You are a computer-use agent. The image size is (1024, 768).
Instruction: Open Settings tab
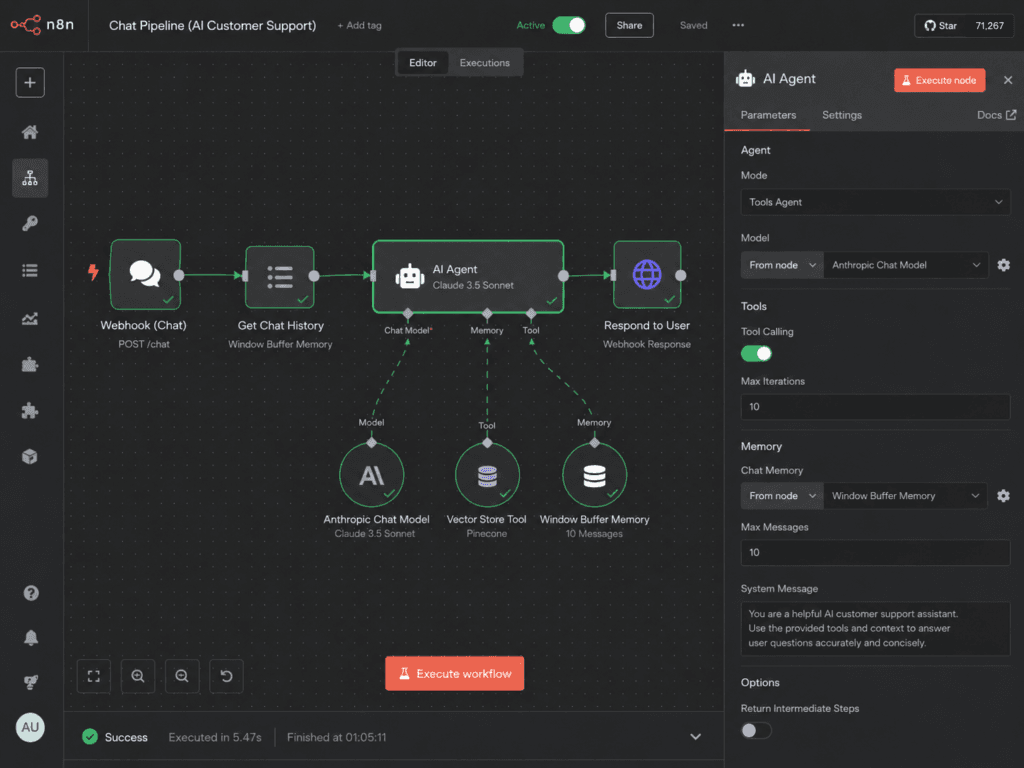tap(842, 115)
